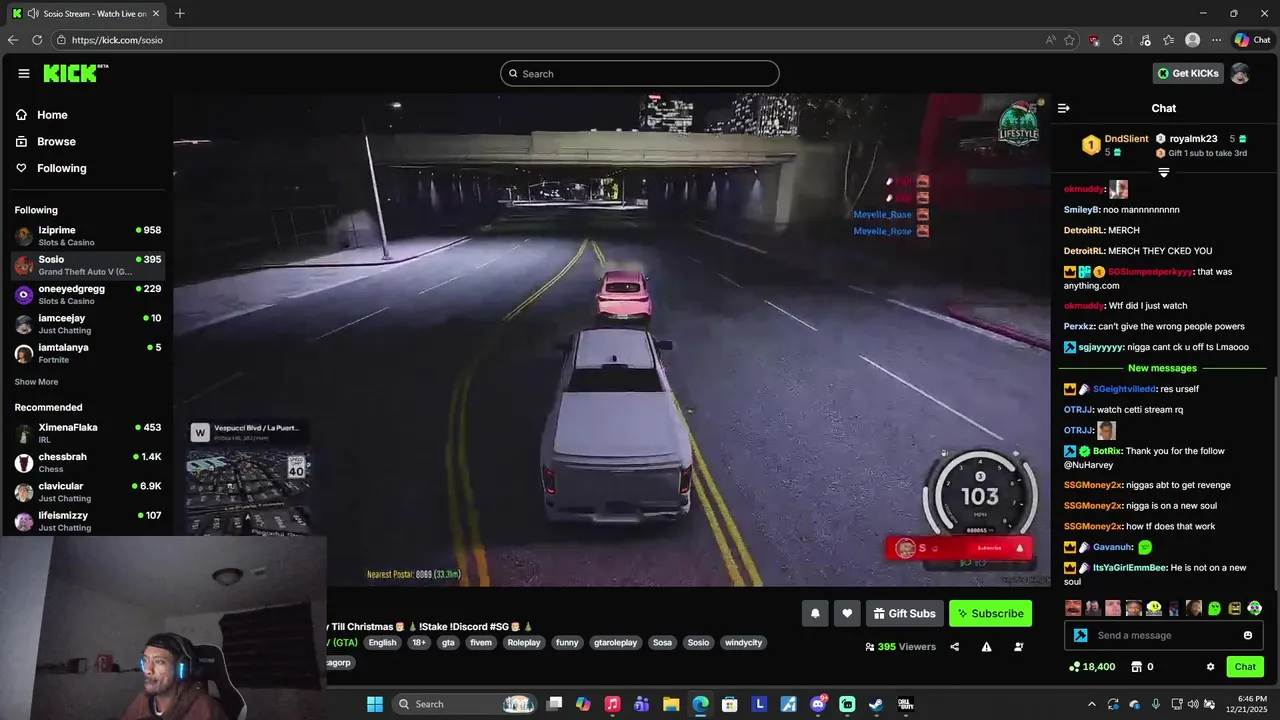Expand the gift leaderboard arrow

(1163, 173)
